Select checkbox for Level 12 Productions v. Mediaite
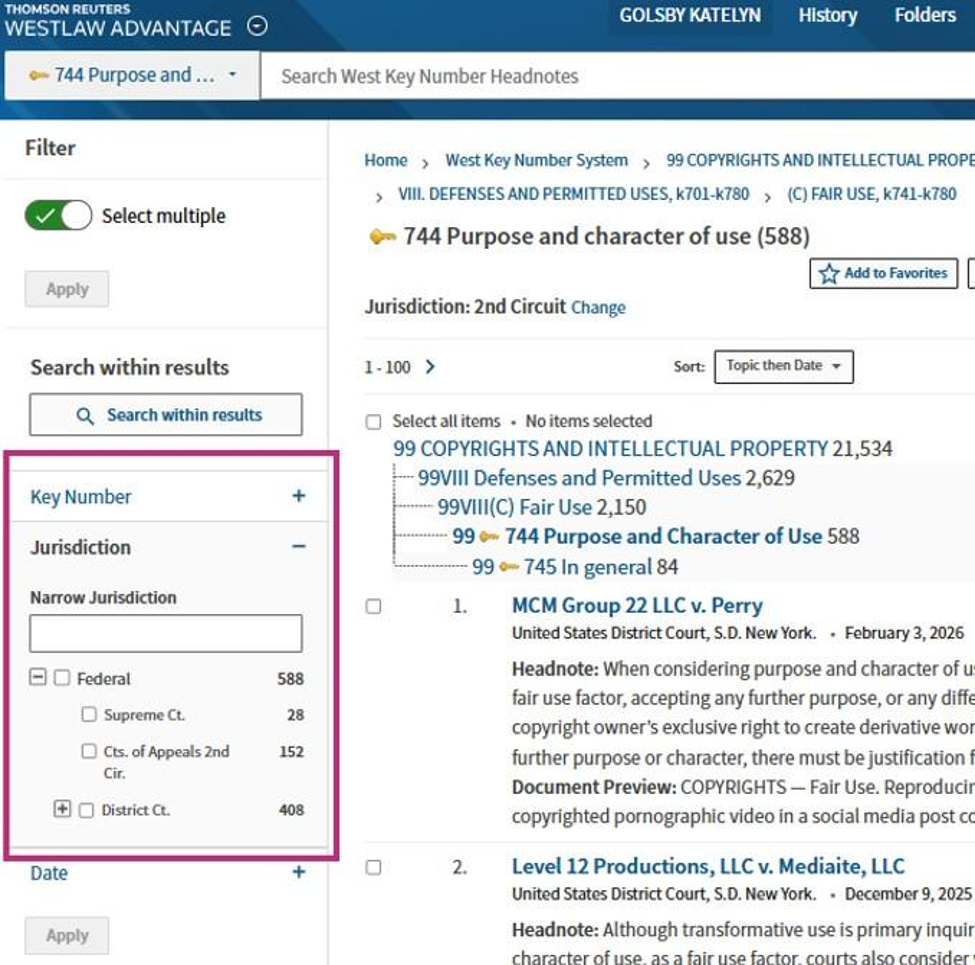Image resolution: width=975 pixels, height=965 pixels. (x=373, y=867)
